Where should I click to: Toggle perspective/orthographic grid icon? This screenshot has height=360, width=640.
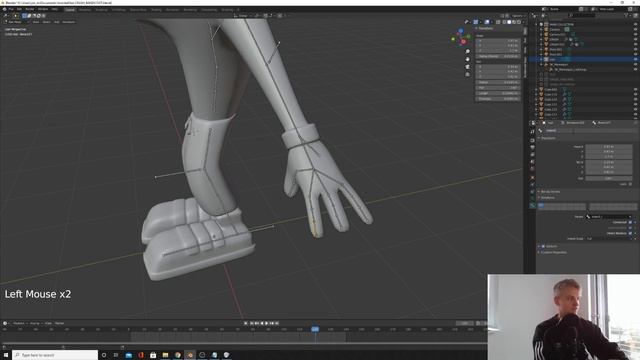[467, 75]
